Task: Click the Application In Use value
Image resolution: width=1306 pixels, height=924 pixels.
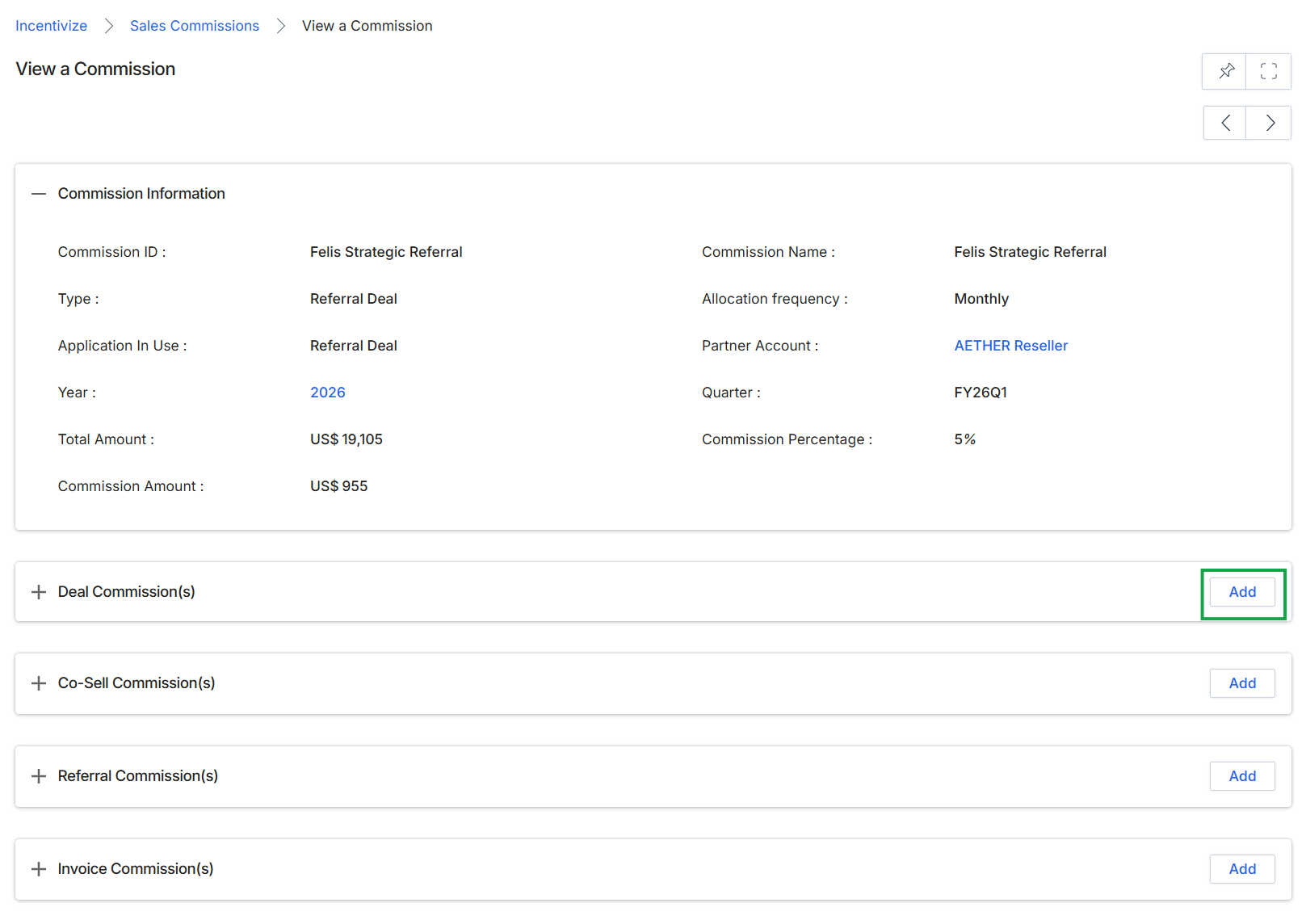Action: (x=354, y=346)
